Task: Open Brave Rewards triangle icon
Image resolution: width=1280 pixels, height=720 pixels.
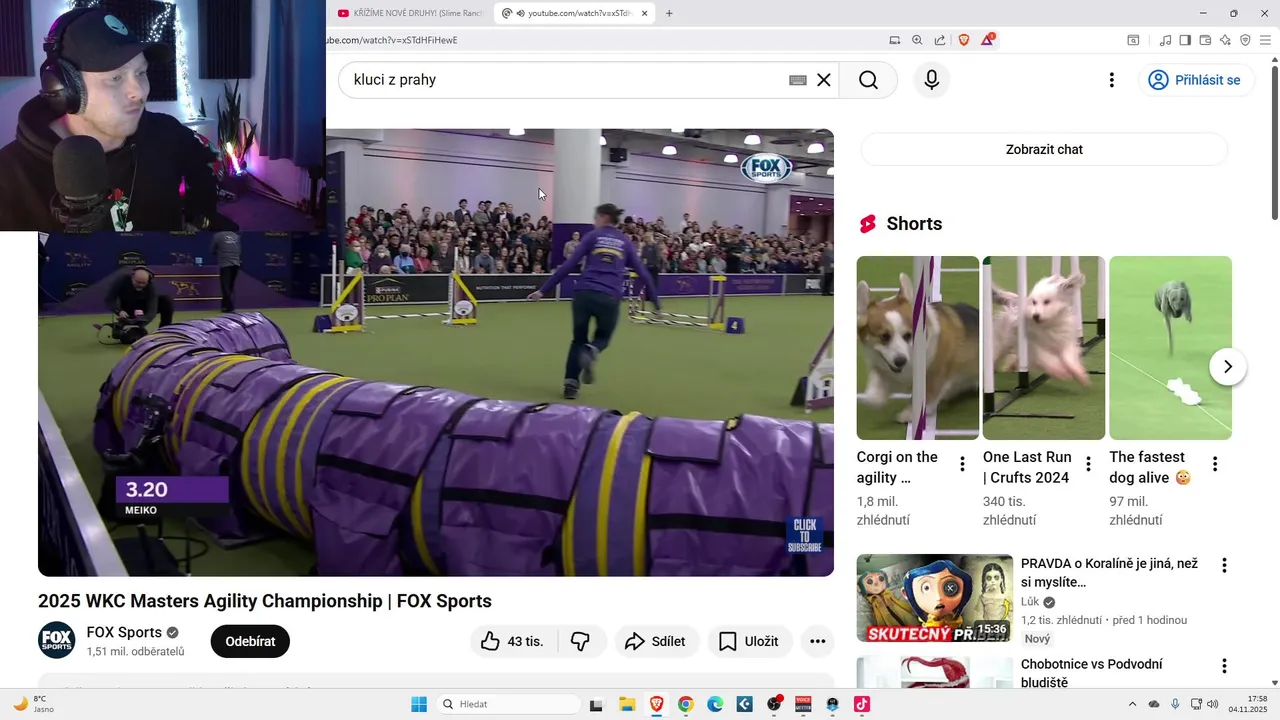Action: [x=988, y=40]
